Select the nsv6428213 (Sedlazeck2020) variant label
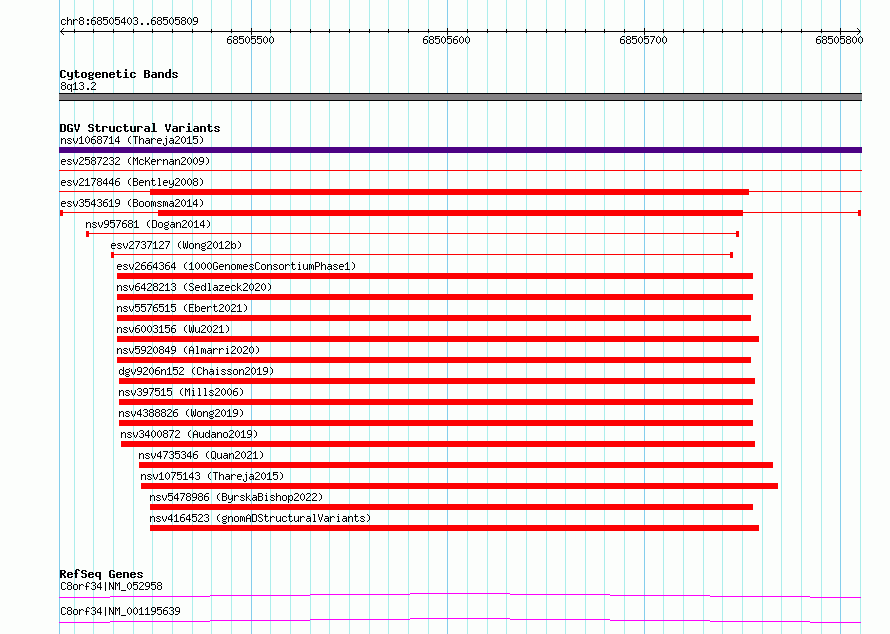This screenshot has height=634, width=890. (194, 287)
